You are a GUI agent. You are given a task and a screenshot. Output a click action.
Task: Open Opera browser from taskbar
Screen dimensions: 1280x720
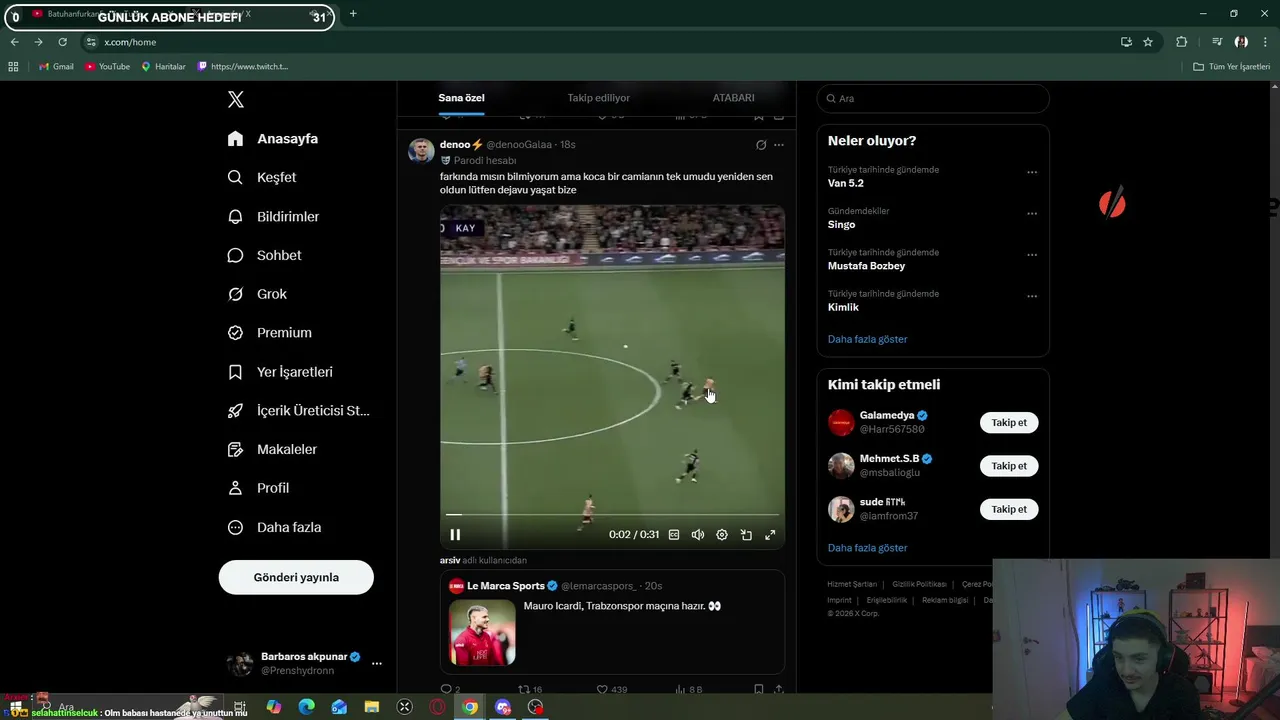pyautogui.click(x=437, y=707)
